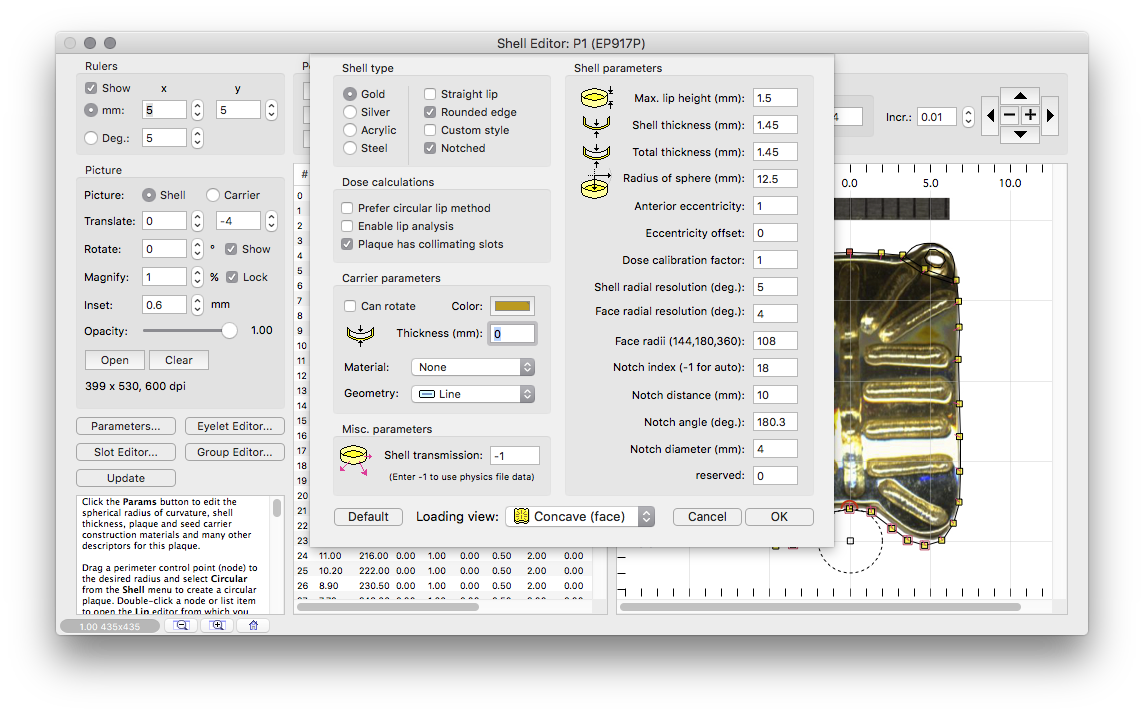Open the Eyelet Editor
Image resolution: width=1144 pixels, height=715 pixels.
(235, 426)
